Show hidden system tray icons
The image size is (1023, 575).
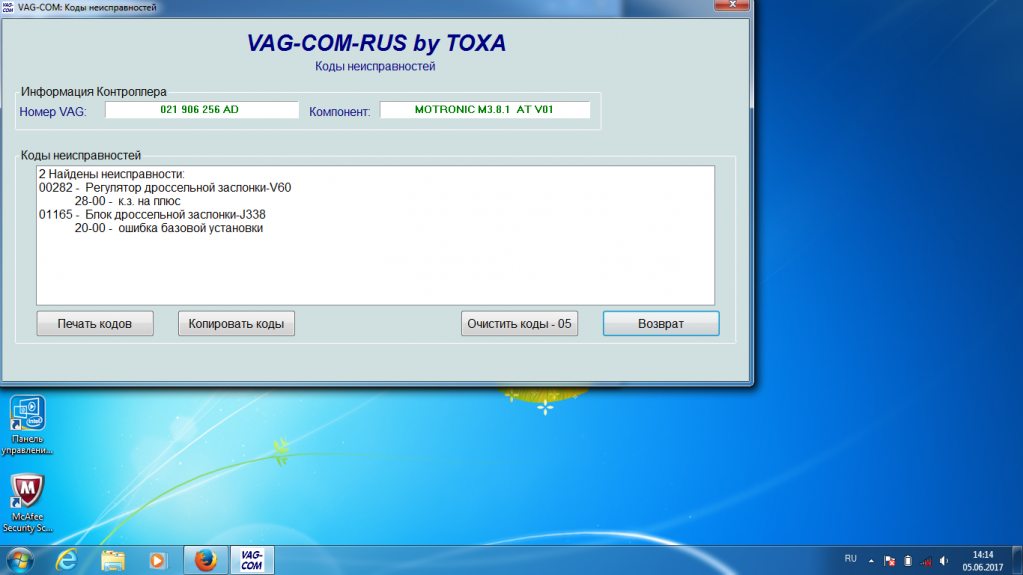pos(870,560)
